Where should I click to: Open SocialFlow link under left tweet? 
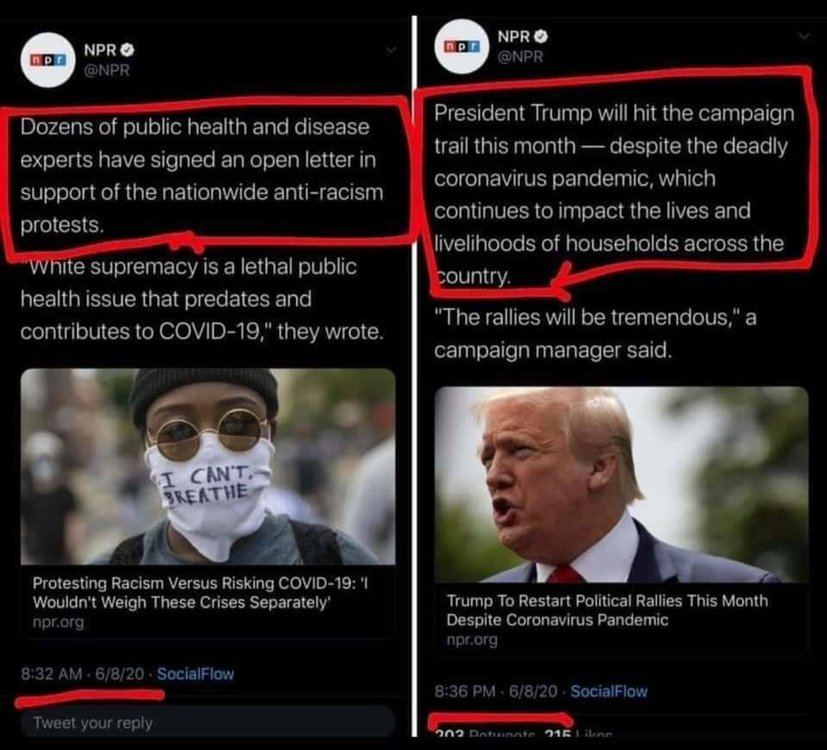click(x=195, y=674)
